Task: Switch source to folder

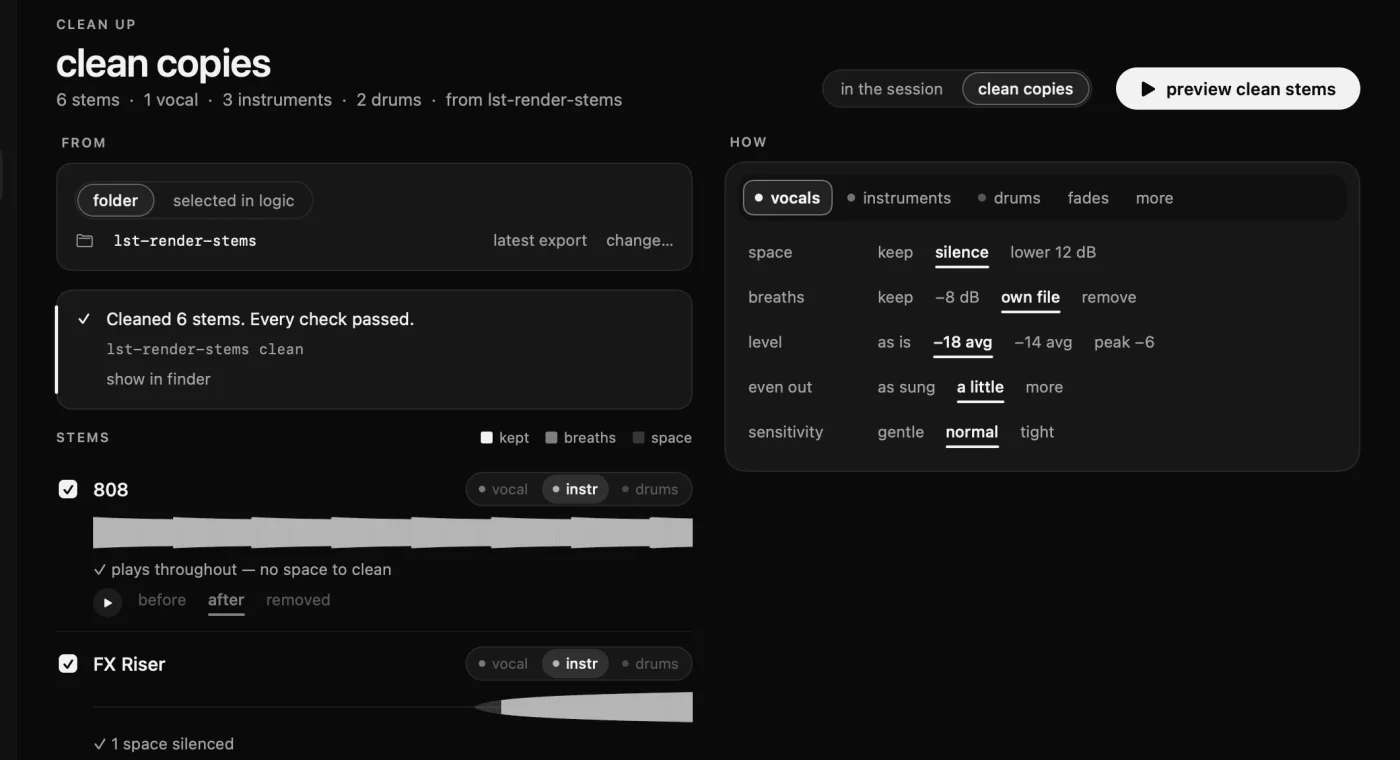Action: [115, 200]
